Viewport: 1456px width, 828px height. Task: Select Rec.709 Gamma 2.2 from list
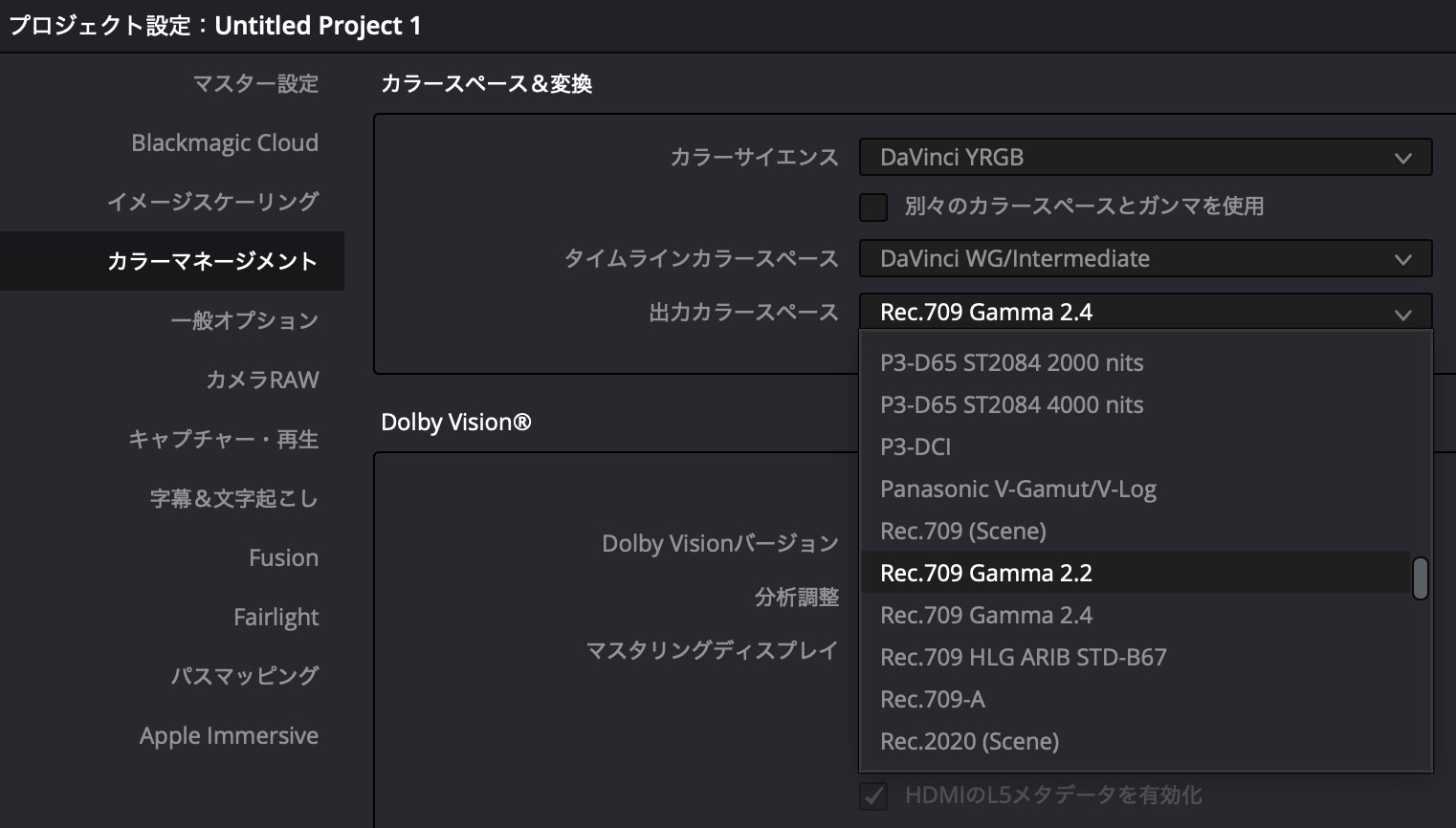click(985, 573)
